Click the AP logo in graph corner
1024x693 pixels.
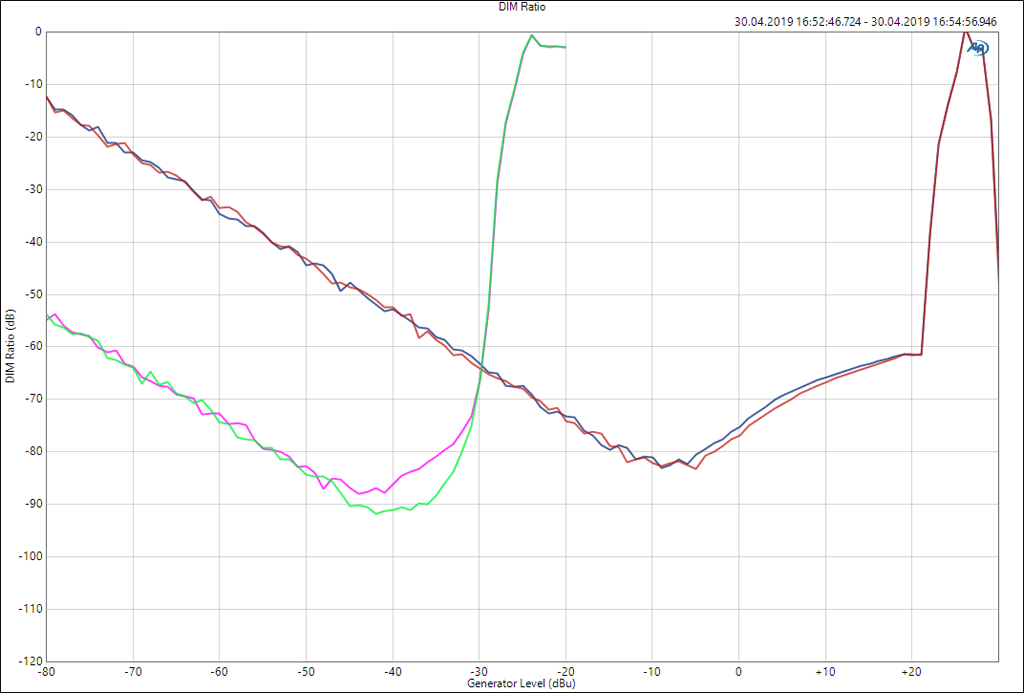978,47
